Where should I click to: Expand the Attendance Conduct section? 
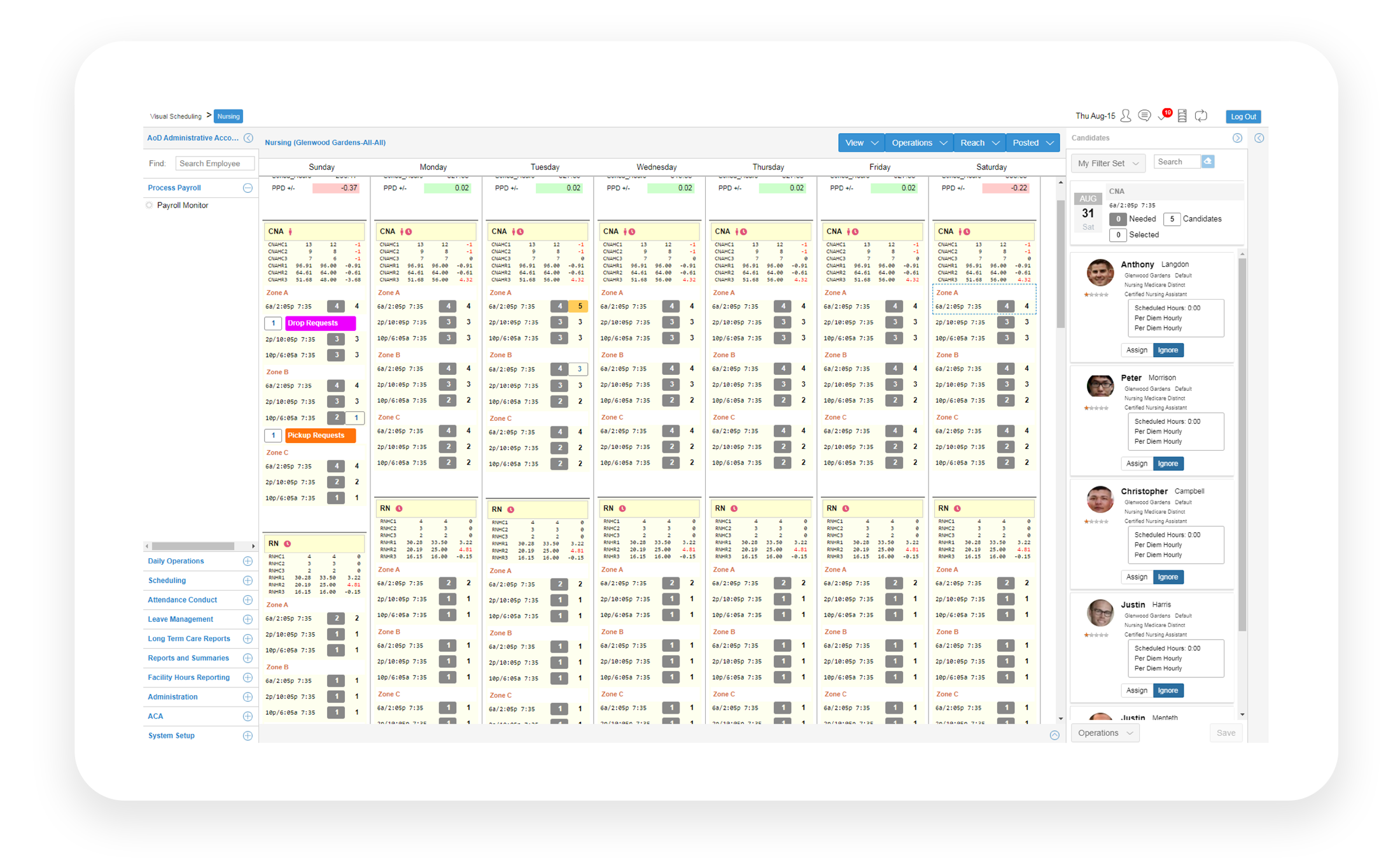(248, 600)
